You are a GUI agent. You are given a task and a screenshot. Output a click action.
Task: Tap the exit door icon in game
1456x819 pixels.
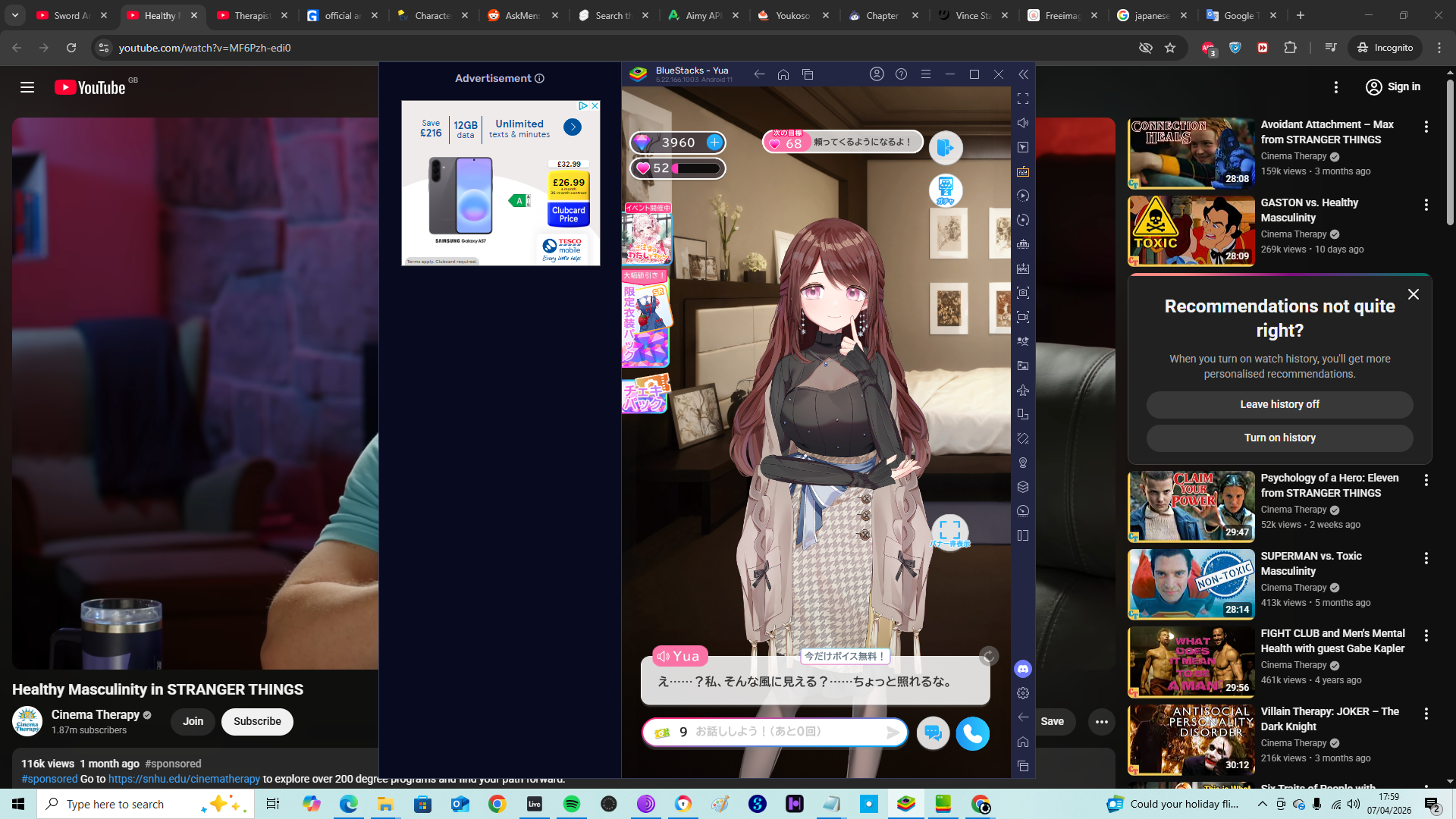coord(946,148)
